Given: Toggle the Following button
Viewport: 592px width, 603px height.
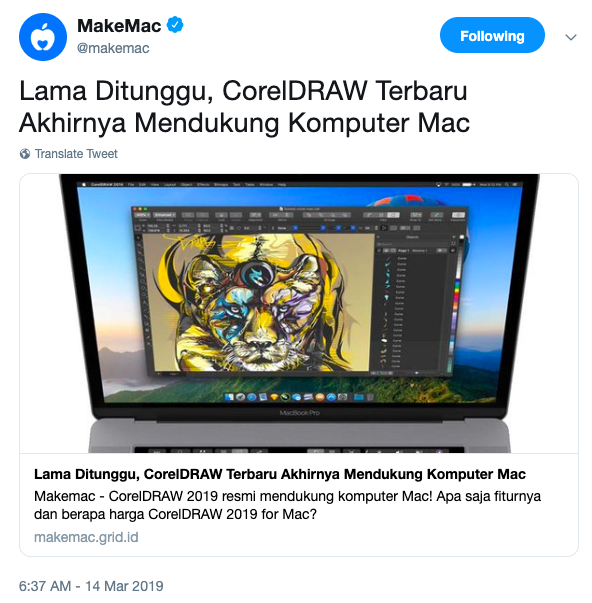Looking at the screenshot, I should (492, 35).
